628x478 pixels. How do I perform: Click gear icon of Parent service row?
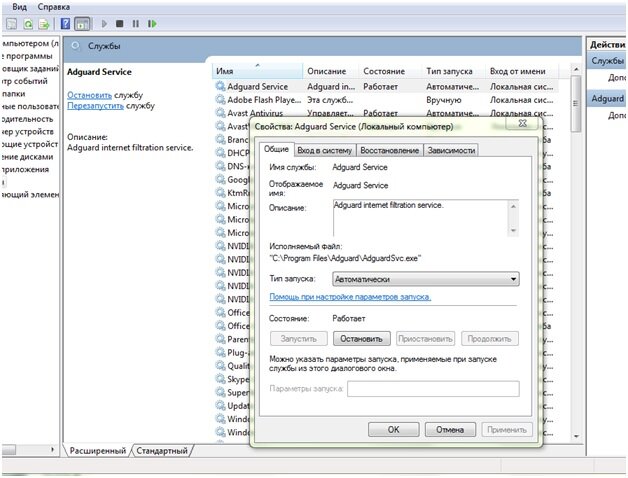click(x=220, y=339)
